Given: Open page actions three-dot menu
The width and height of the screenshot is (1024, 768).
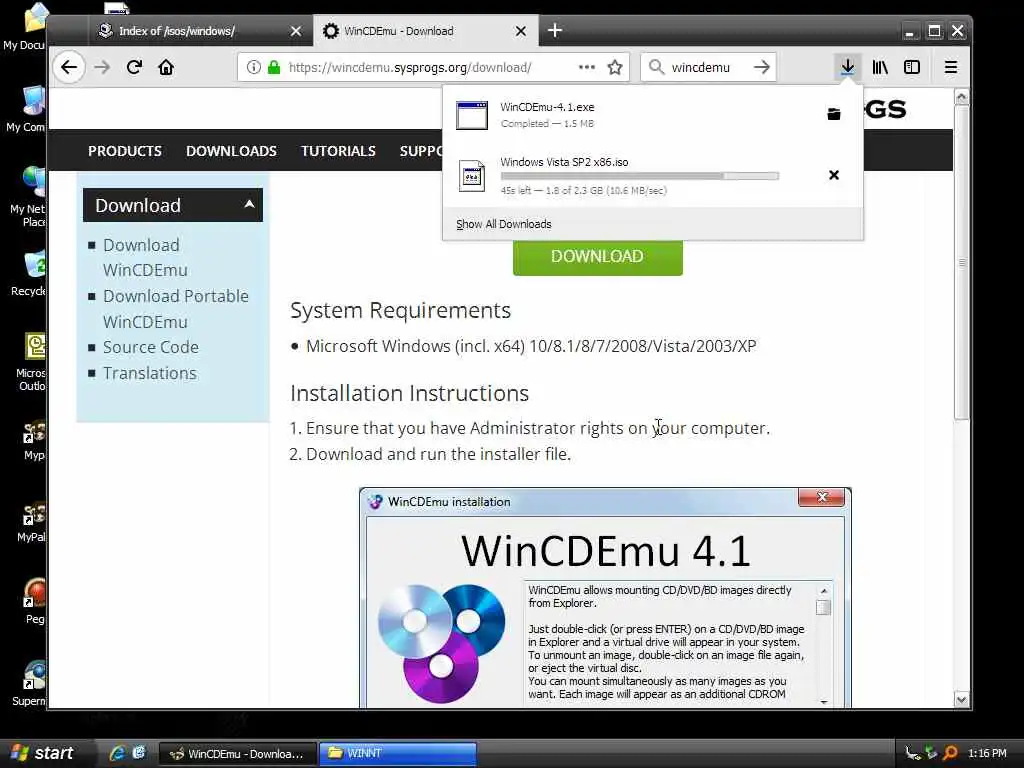Looking at the screenshot, I should [586, 67].
